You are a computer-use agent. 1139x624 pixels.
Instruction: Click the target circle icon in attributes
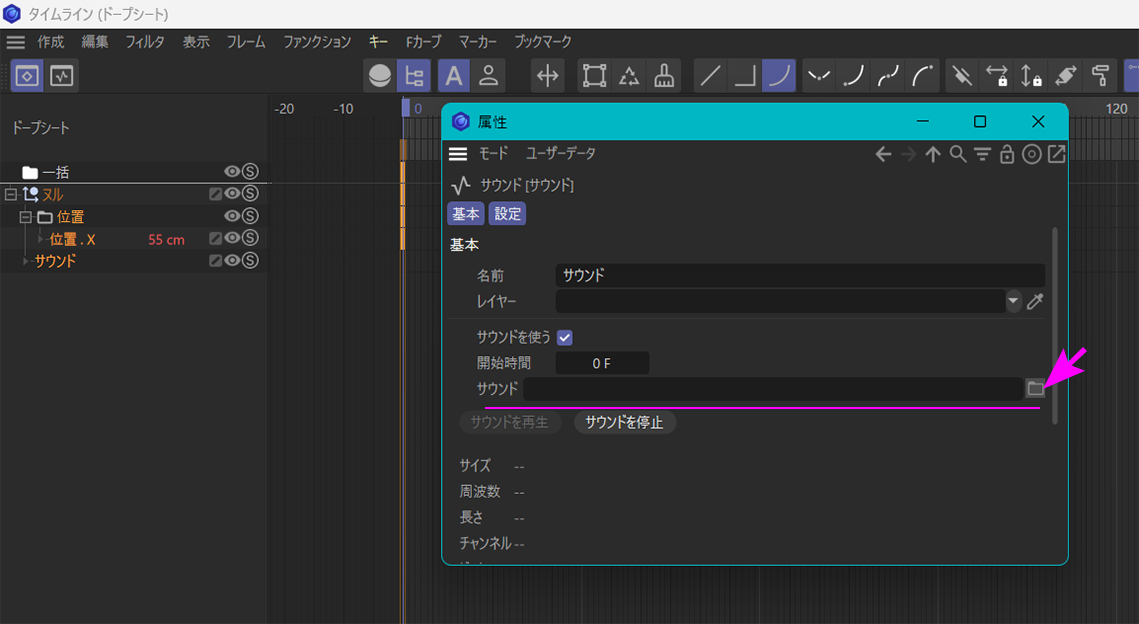click(1031, 154)
